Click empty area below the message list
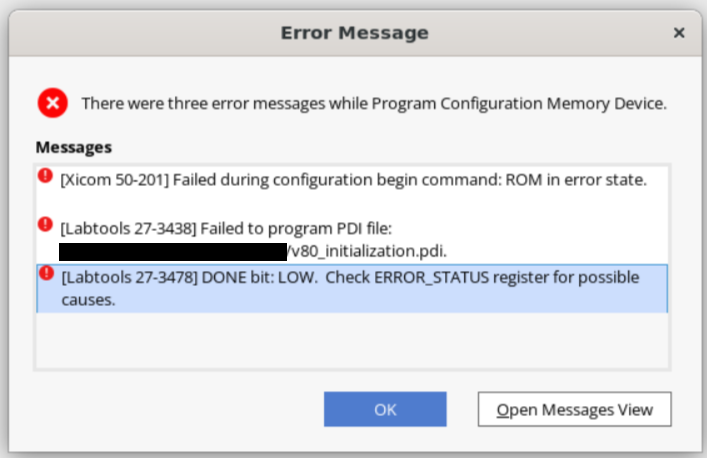This screenshot has height=458, width=707. pyautogui.click(x=353, y=341)
